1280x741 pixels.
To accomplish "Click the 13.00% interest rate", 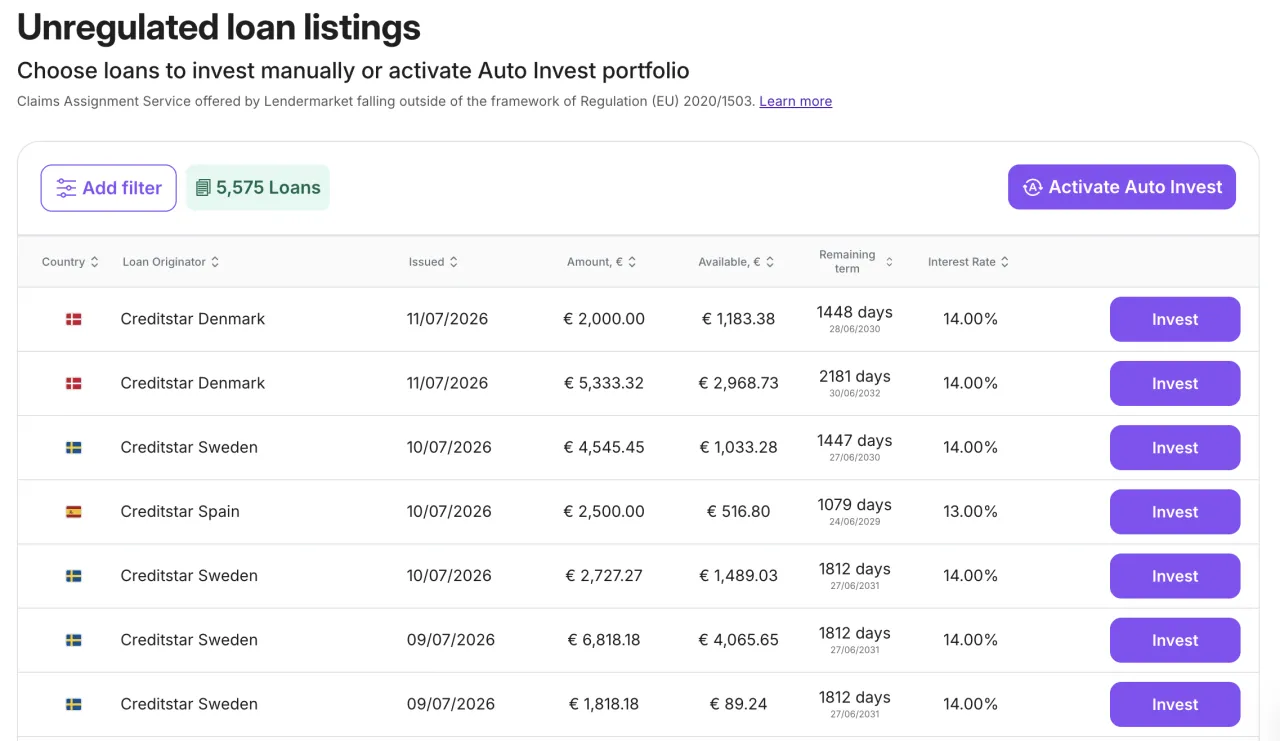I will pos(970,511).
